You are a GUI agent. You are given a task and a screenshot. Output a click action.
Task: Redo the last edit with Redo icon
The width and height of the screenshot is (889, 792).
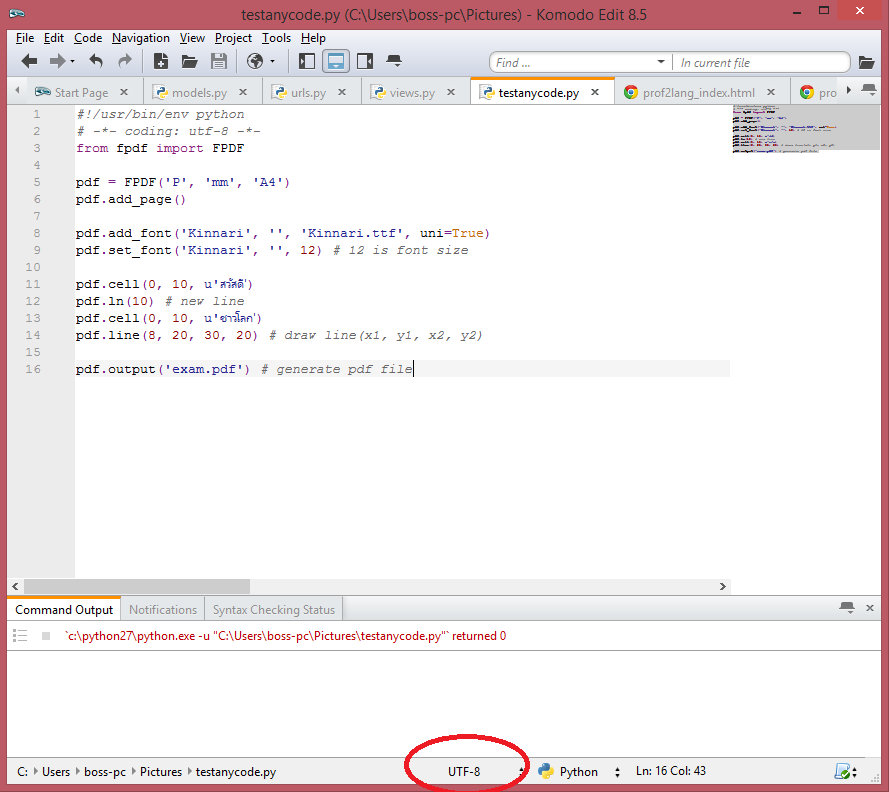pos(124,61)
